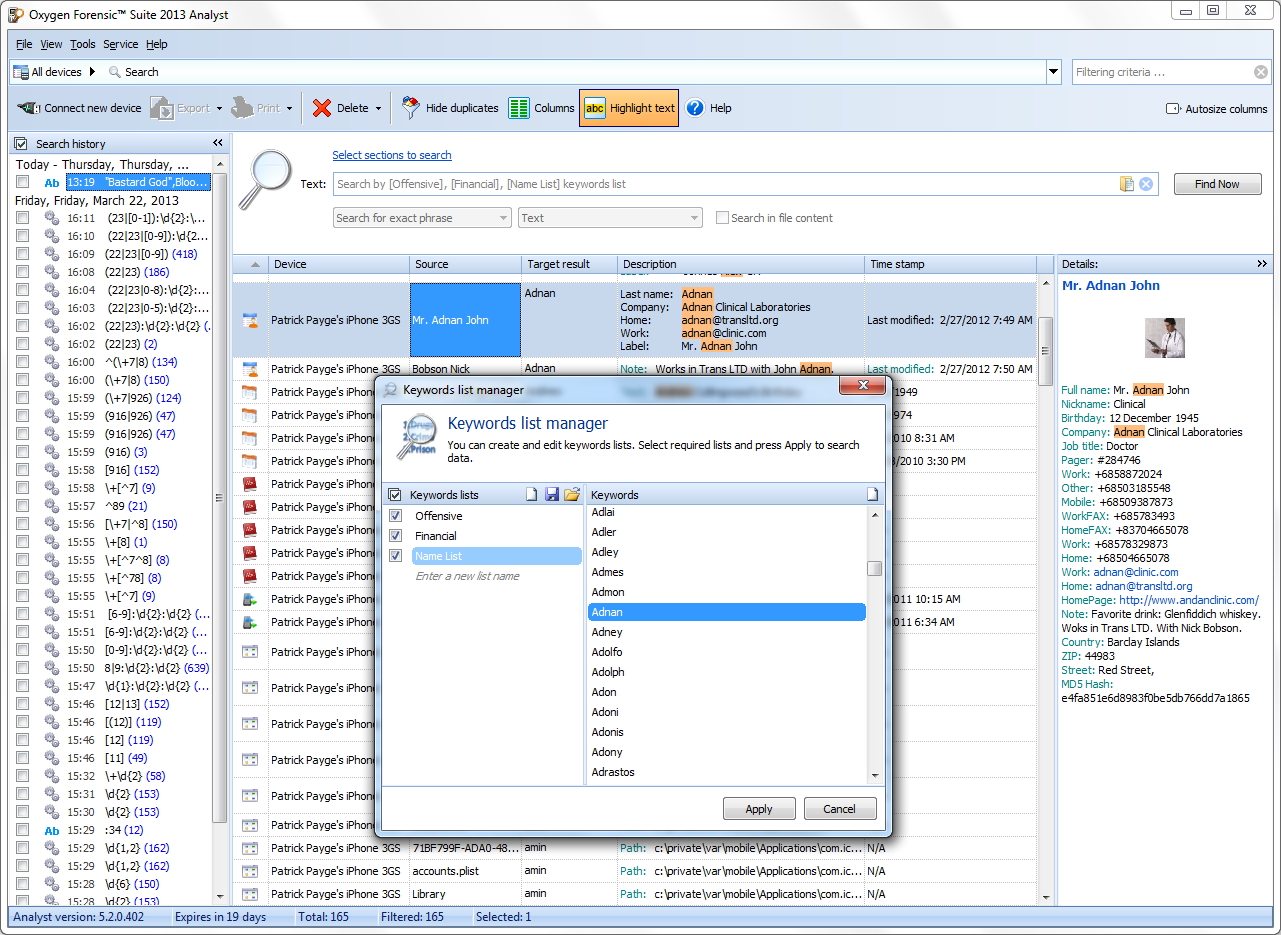This screenshot has height=935, width=1281.
Task: Click the contact photo thumbnail in Details
Action: 1165,338
